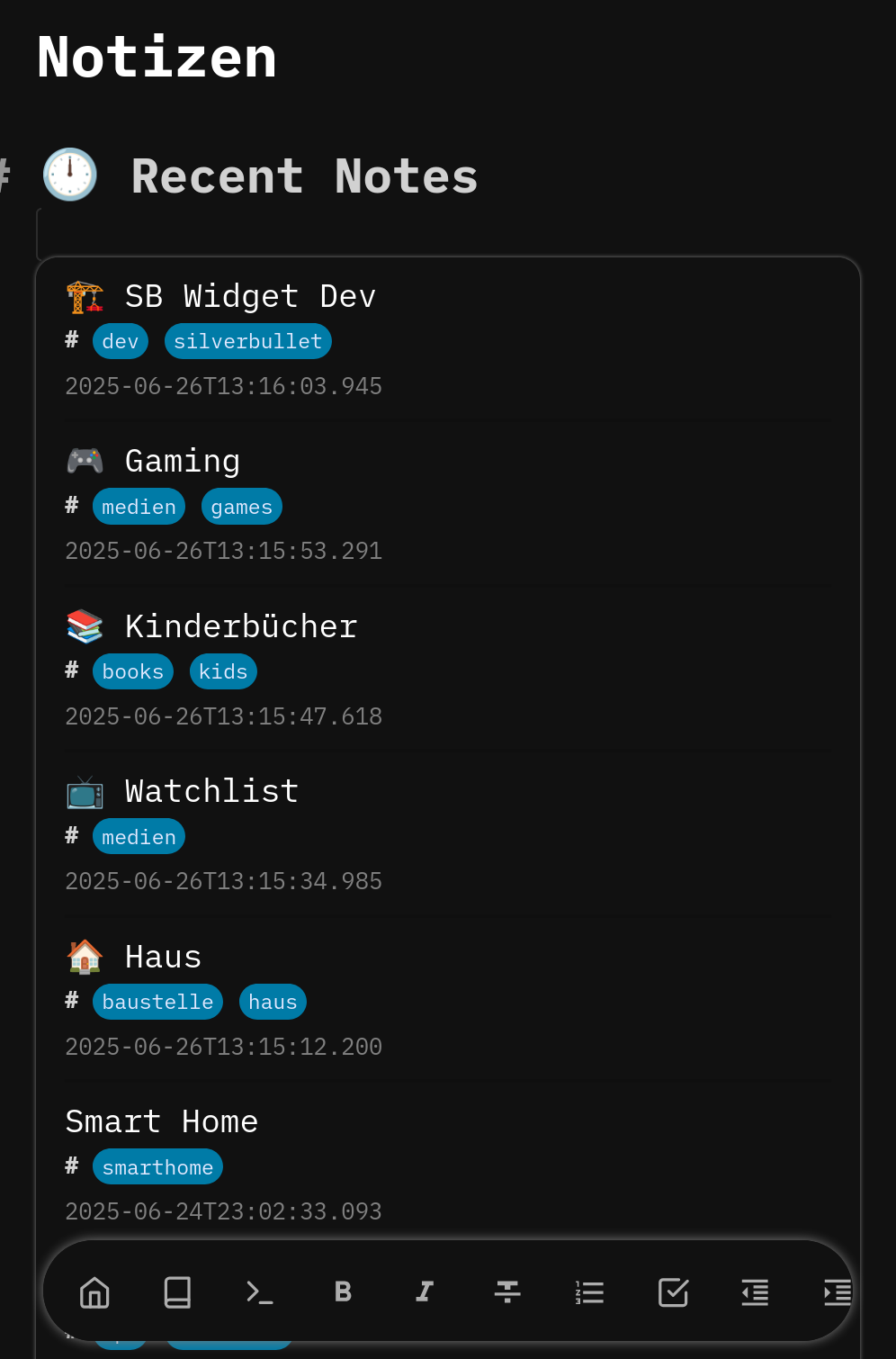Select the games tag

242,507
